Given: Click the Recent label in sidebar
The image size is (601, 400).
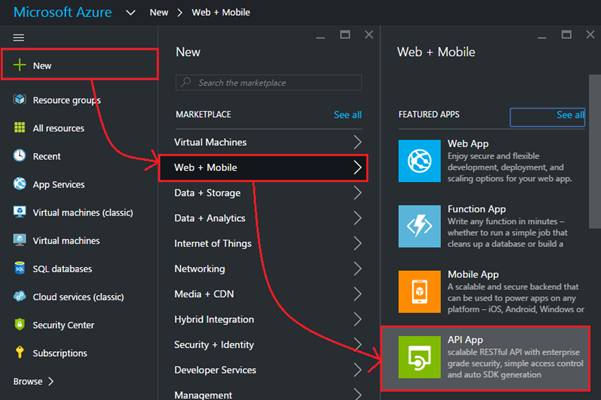Looking at the screenshot, I should [47, 156].
